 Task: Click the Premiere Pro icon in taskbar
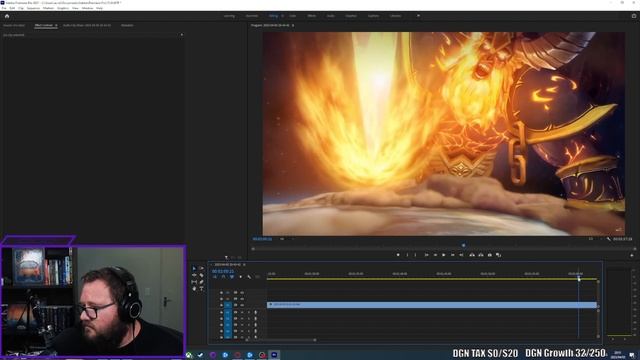pyautogui.click(x=274, y=355)
